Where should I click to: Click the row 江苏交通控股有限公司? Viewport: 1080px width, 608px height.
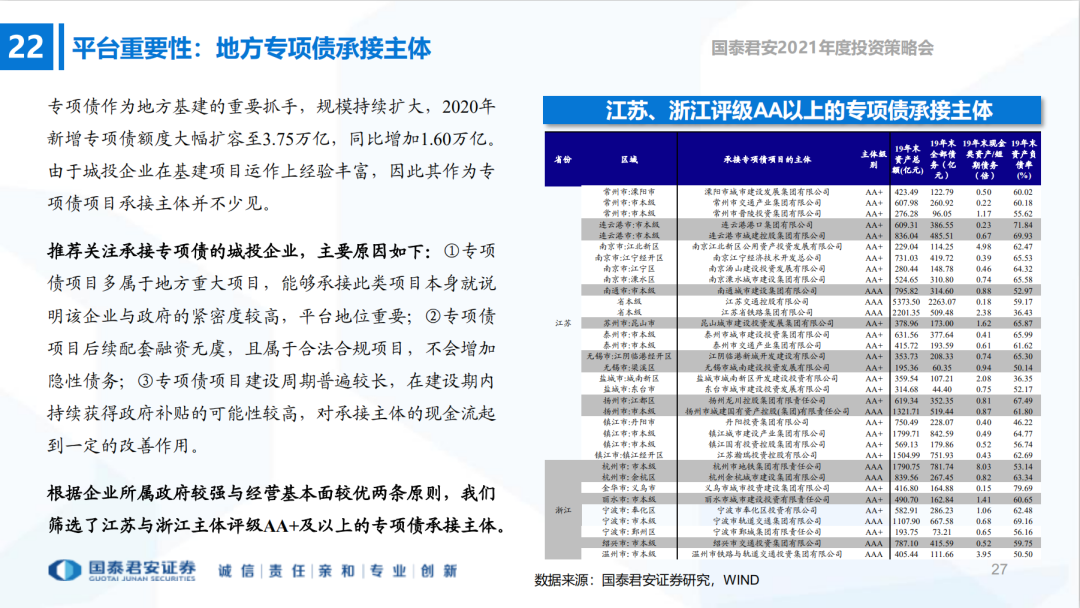click(811, 302)
